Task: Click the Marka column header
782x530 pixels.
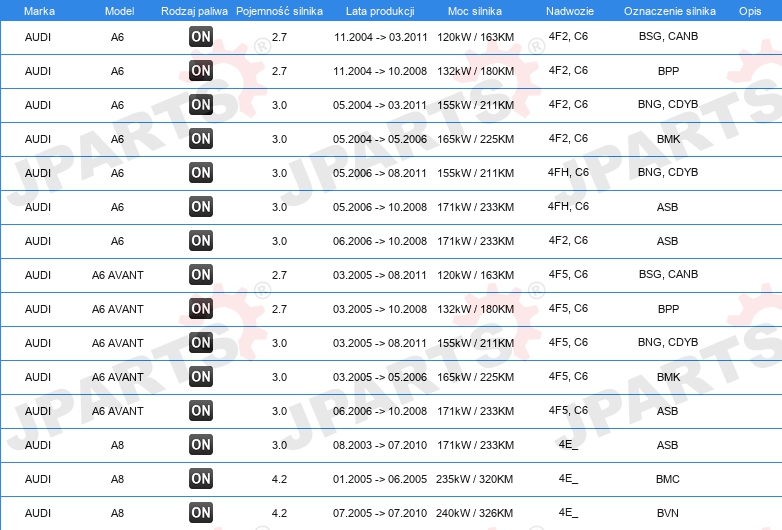Action: pos(39,11)
